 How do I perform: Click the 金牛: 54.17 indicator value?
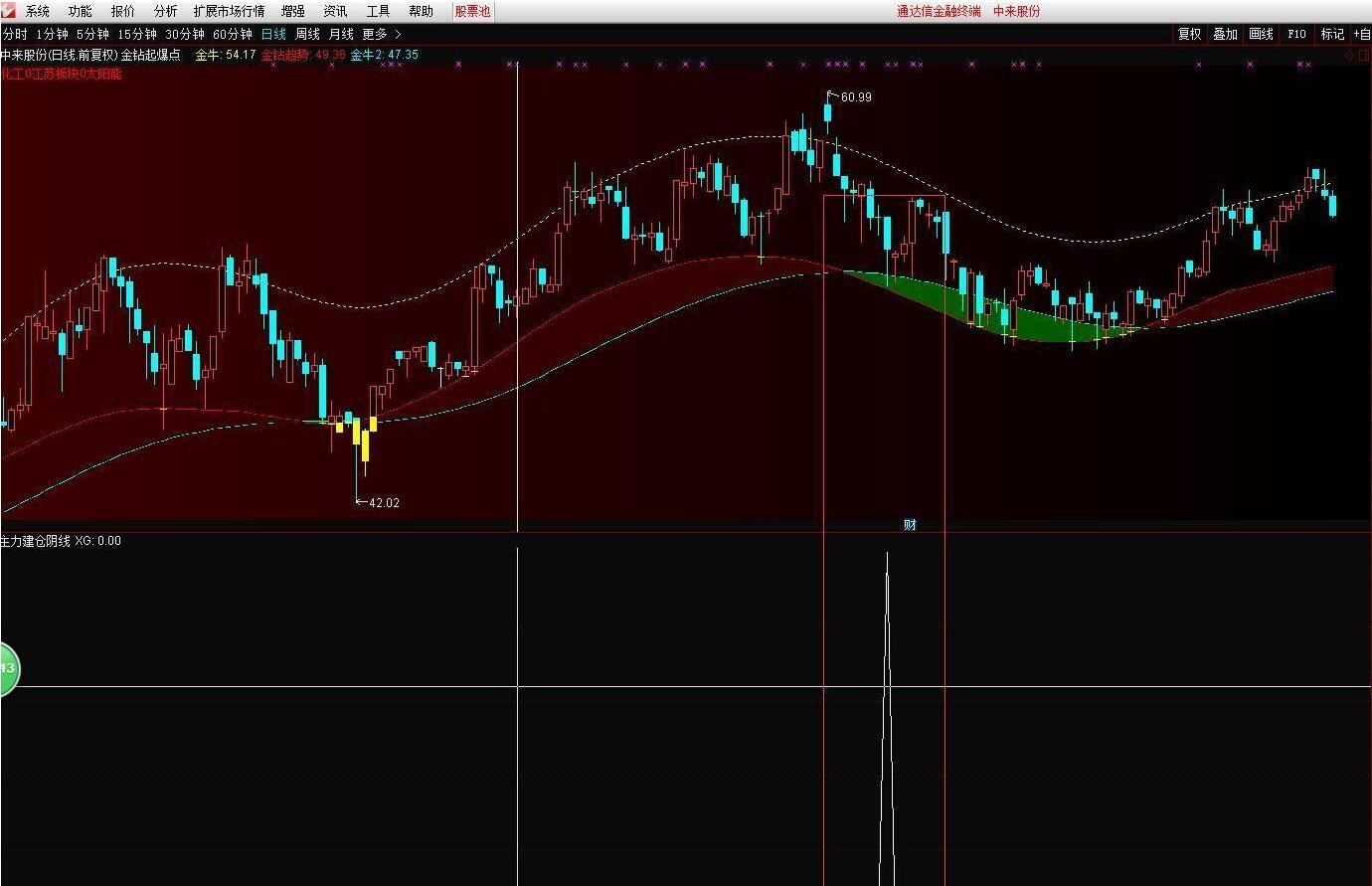tap(225, 55)
